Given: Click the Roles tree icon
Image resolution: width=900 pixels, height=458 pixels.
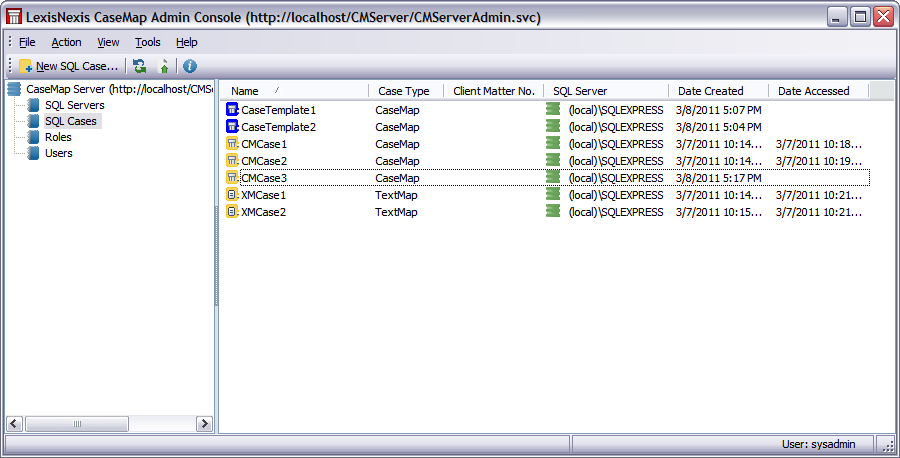Looking at the screenshot, I should (33, 137).
